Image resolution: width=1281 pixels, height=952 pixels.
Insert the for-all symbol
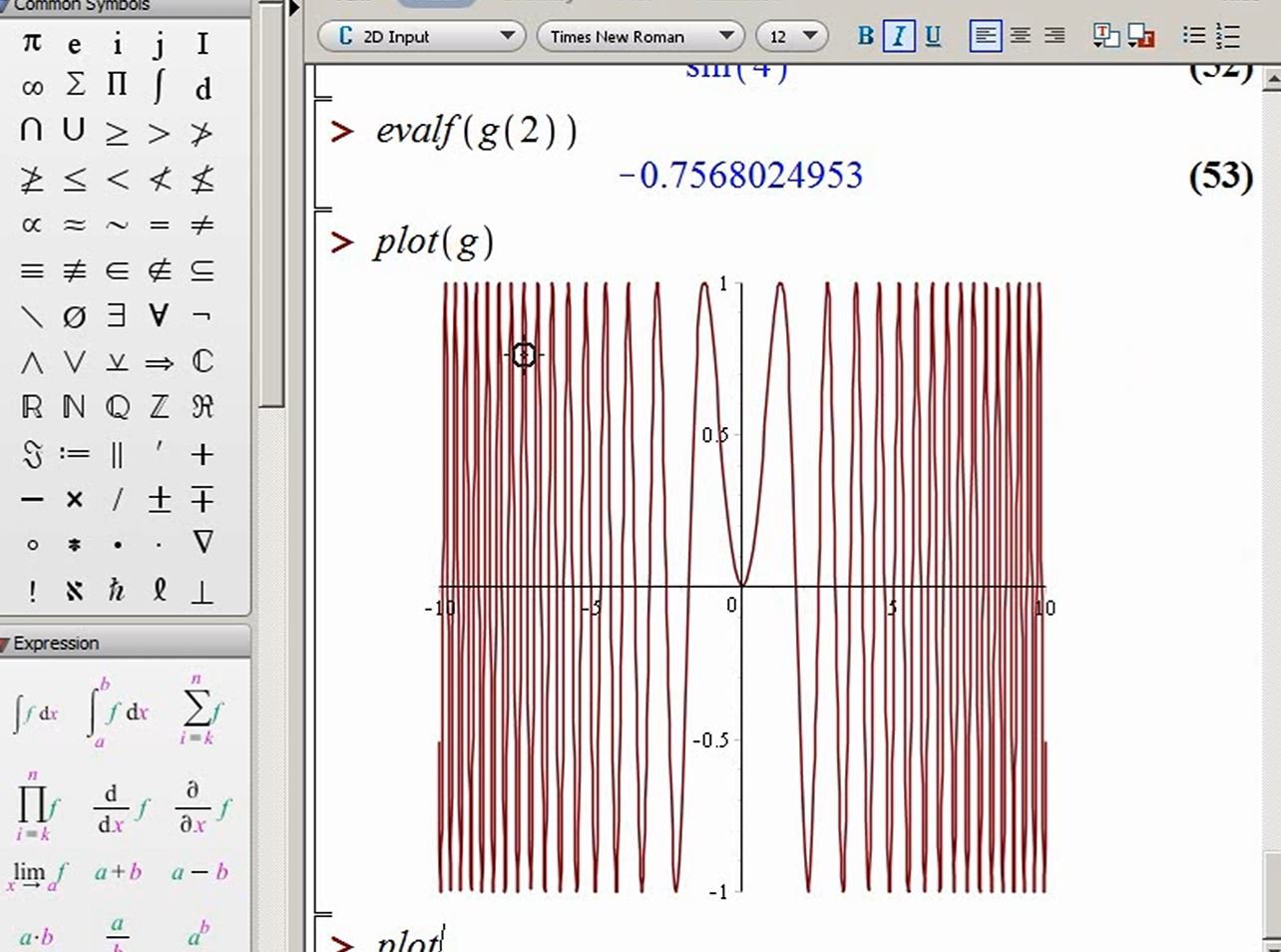click(159, 315)
